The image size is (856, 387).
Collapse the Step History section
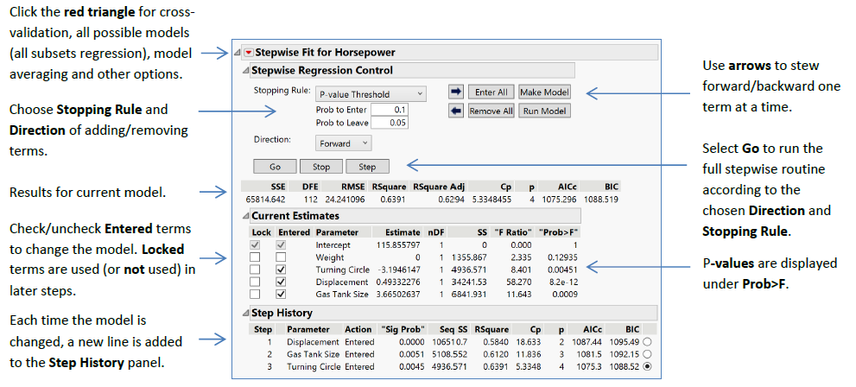[246, 313]
